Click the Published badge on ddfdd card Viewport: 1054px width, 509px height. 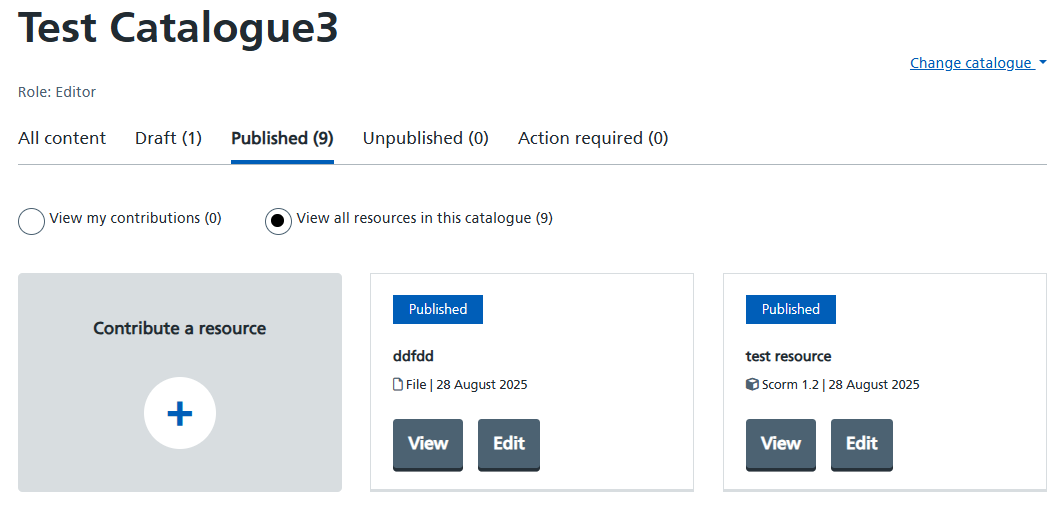(x=438, y=309)
